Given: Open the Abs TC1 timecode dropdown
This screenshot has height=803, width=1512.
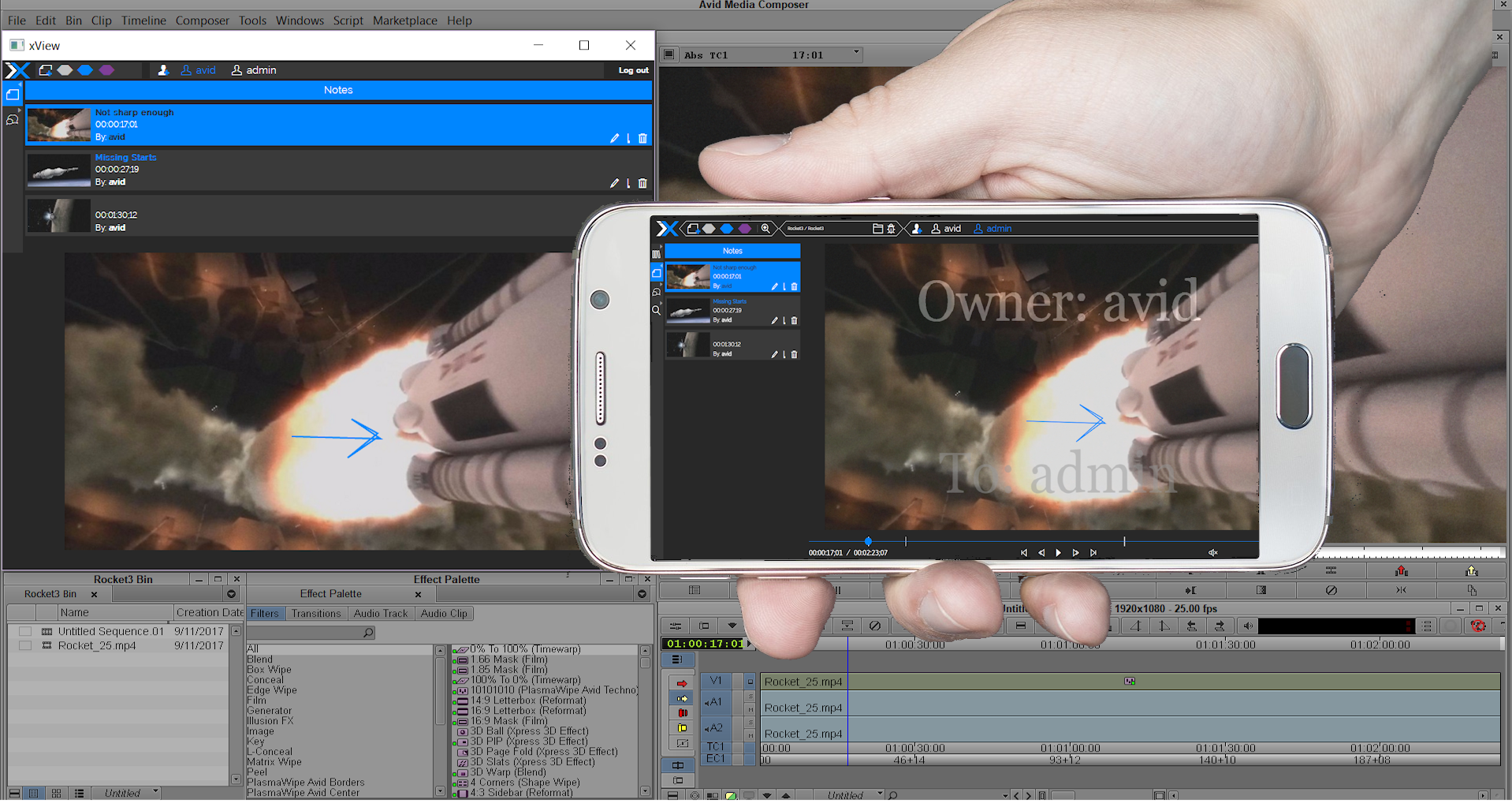Looking at the screenshot, I should [x=856, y=54].
